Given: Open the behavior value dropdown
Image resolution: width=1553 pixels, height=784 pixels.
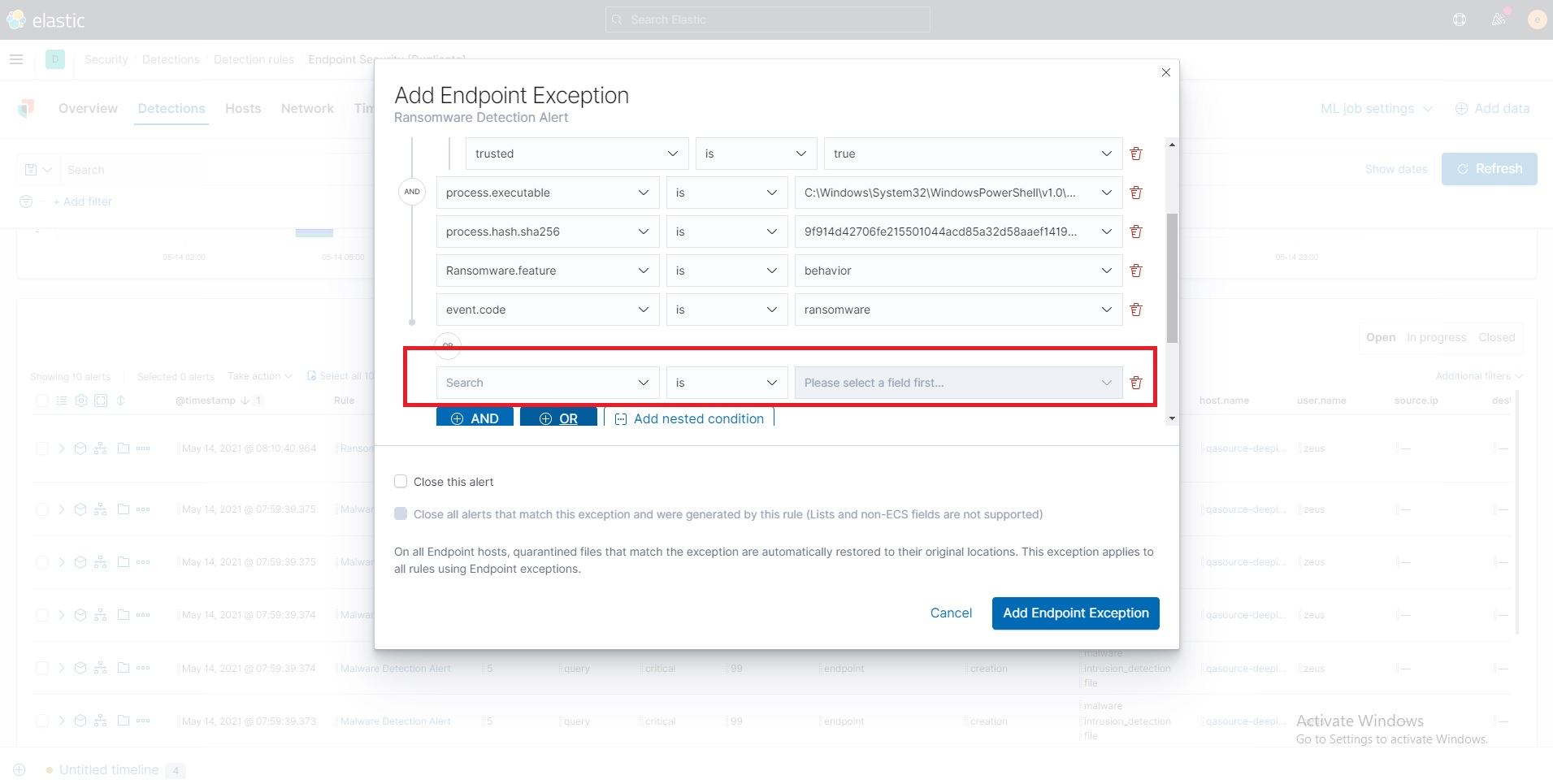Looking at the screenshot, I should 958,271.
